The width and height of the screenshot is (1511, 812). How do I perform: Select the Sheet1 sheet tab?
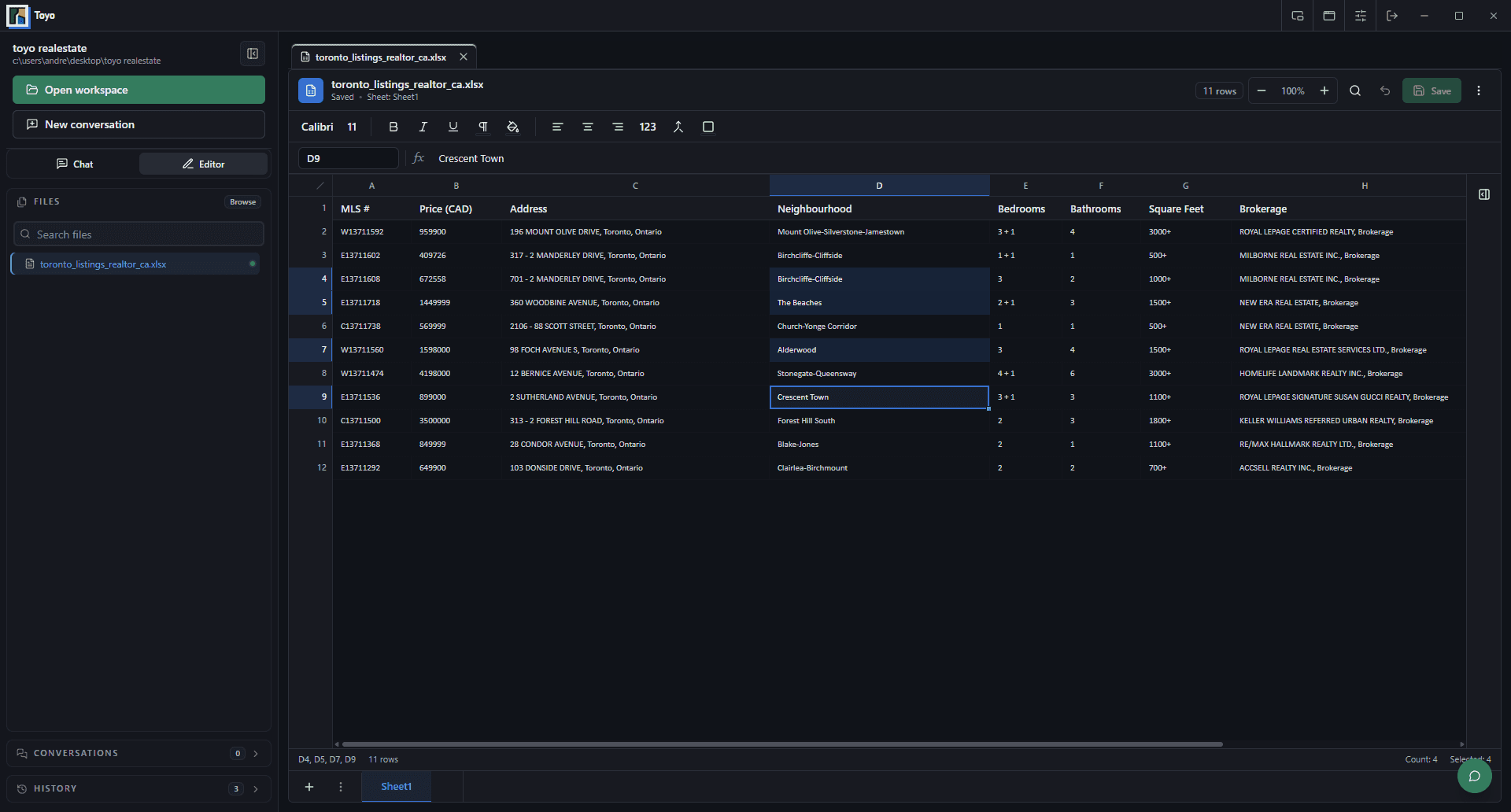[x=396, y=787]
